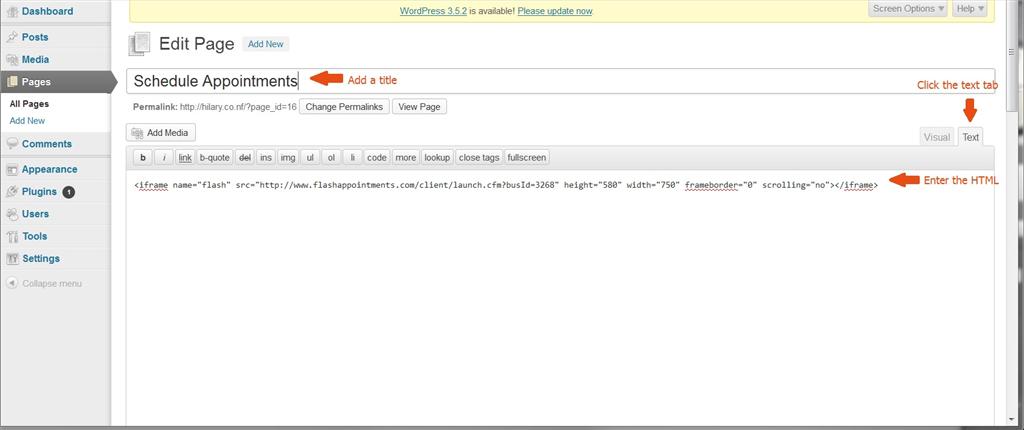Click into the page title field

click(560, 81)
